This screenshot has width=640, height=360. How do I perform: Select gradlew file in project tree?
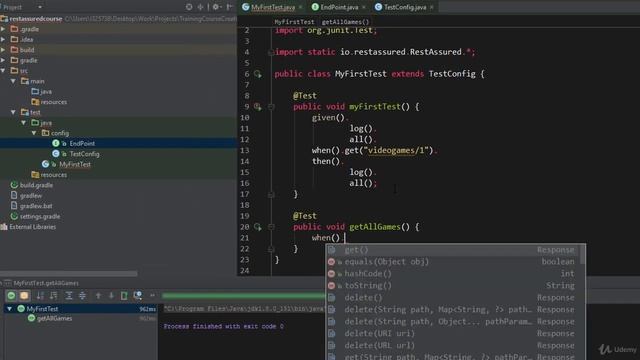(x=31, y=196)
